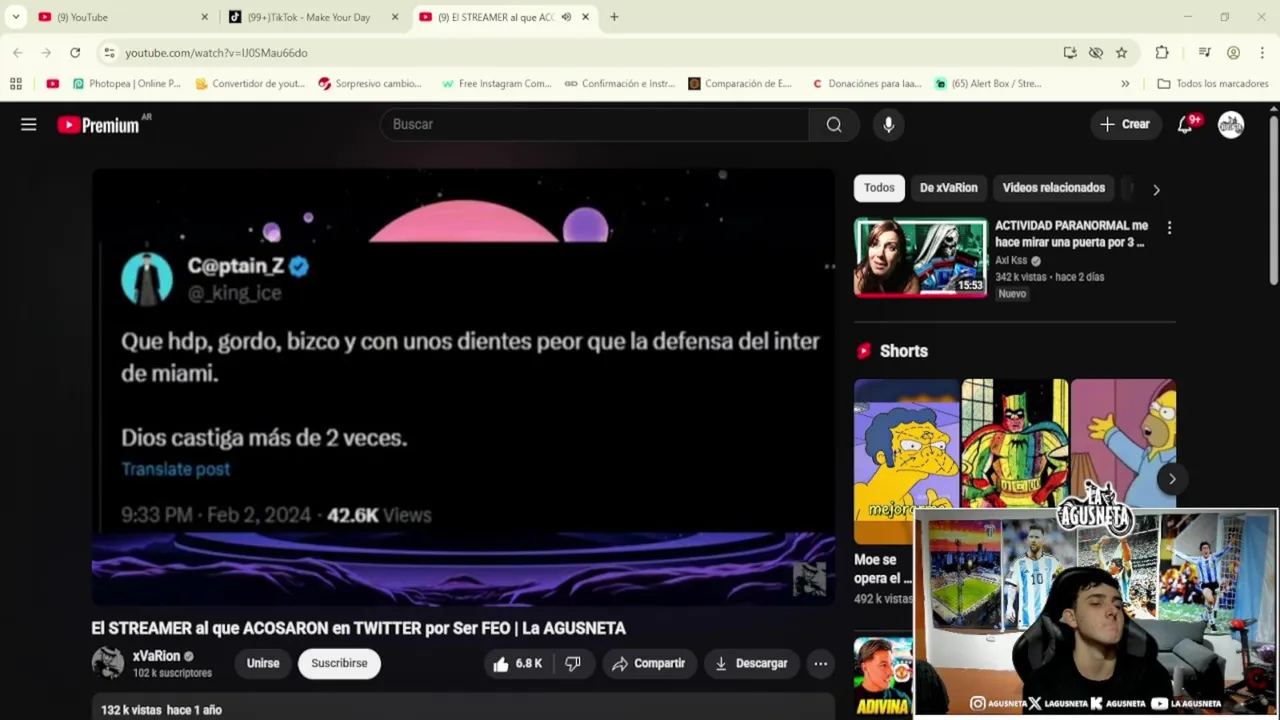Open notifications bell
The image size is (1280, 720).
1185,124
